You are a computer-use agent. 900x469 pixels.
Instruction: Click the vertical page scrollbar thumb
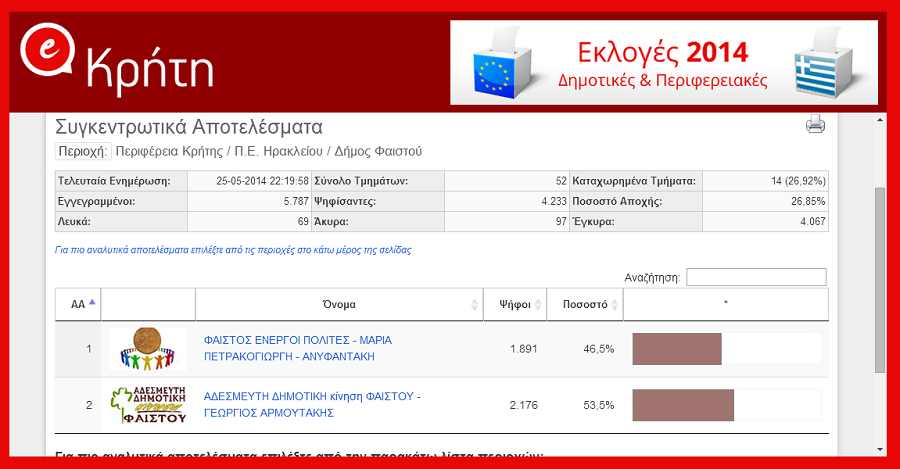(x=880, y=280)
